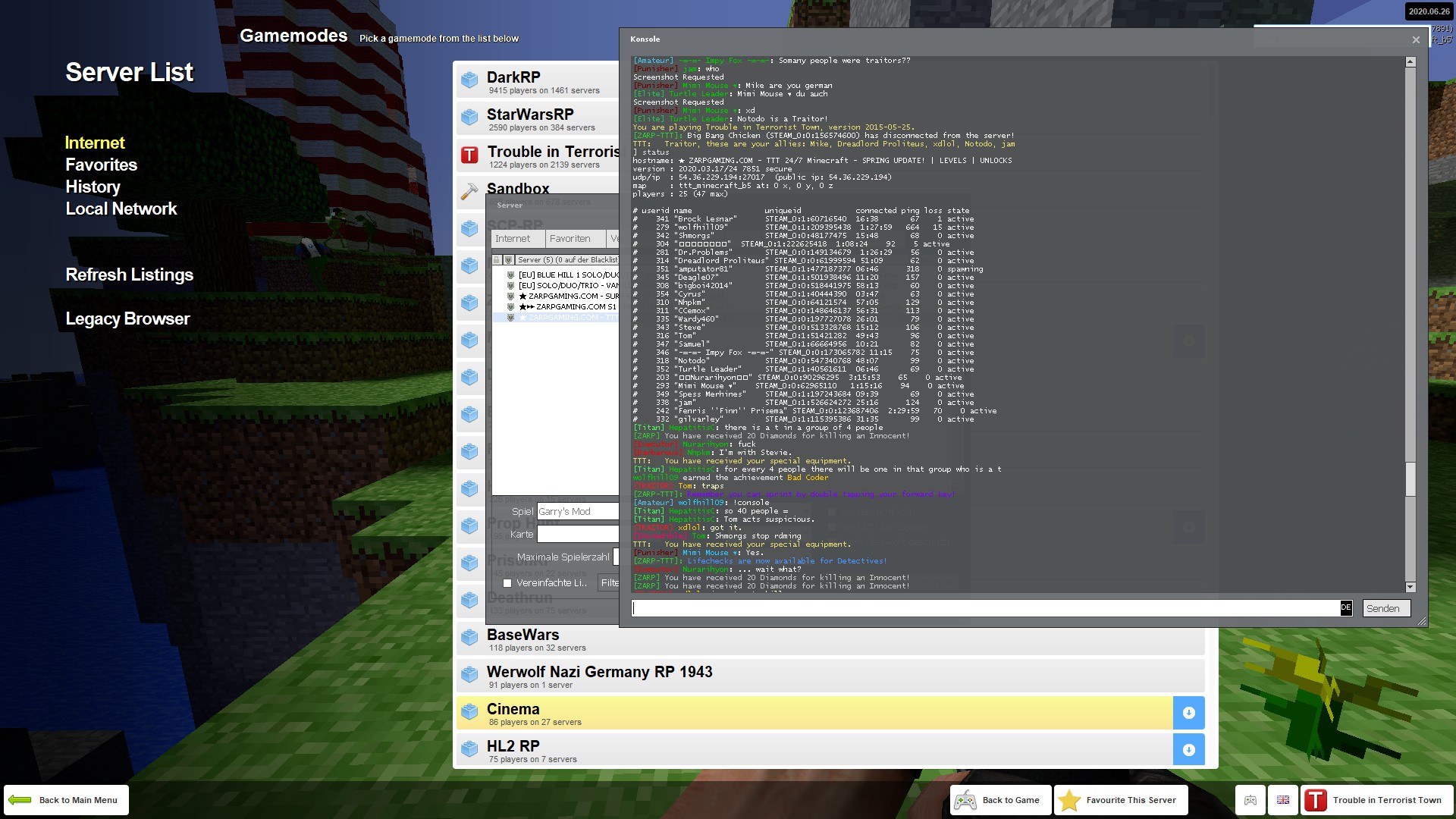This screenshot has height=819, width=1456.
Task: Click the lock column header in Server window
Action: pyautogui.click(x=497, y=260)
